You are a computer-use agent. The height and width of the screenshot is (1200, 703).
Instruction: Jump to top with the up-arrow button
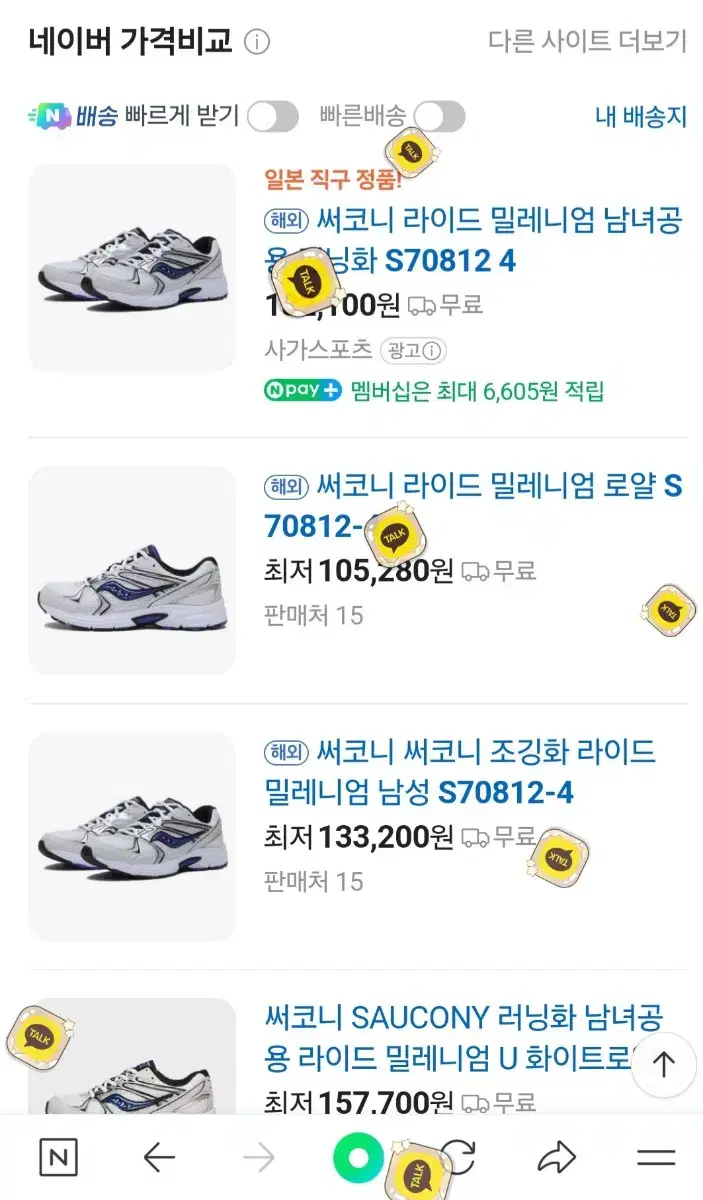pos(664,1065)
